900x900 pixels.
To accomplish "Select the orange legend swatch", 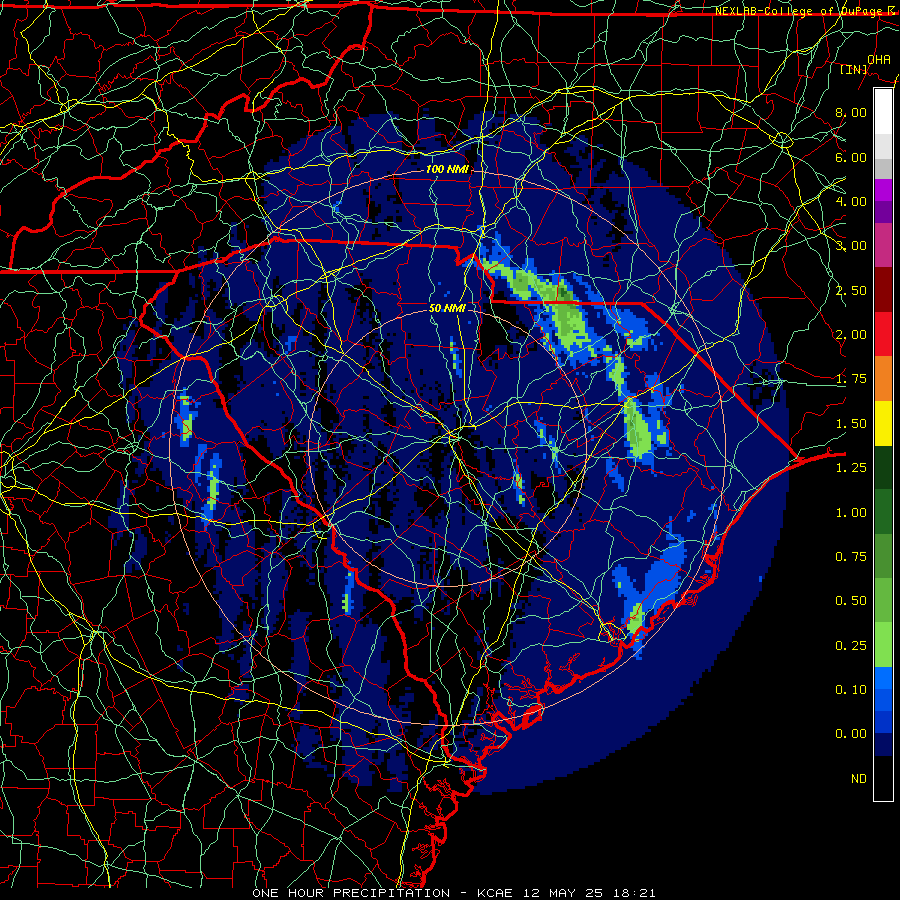I will (883, 379).
